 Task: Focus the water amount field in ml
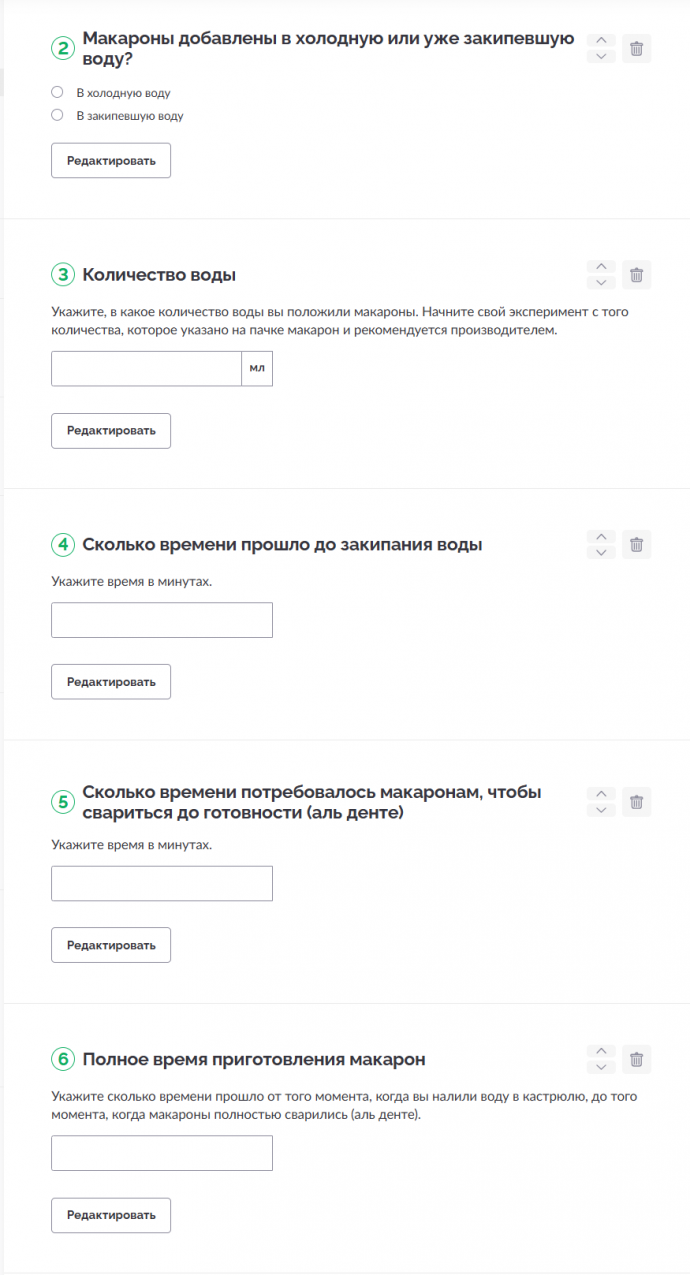pyautogui.click(x=146, y=368)
